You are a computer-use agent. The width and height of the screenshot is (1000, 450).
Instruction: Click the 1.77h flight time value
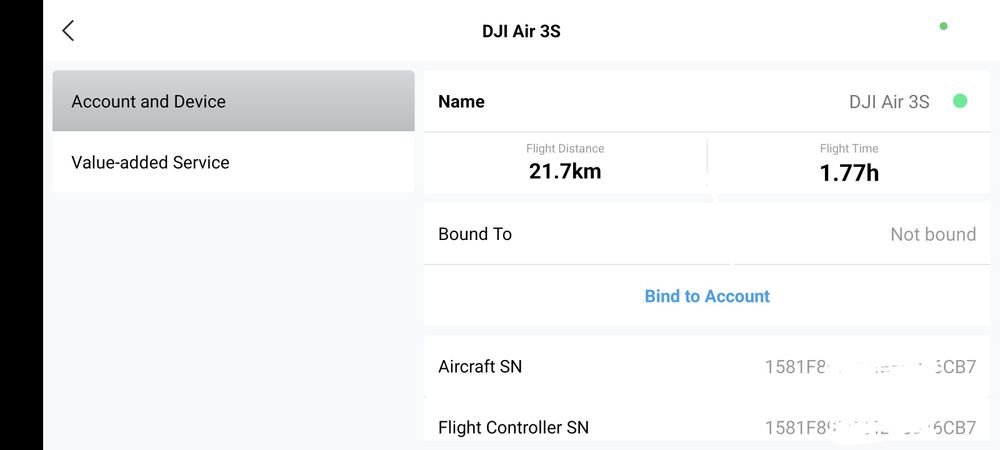coord(849,172)
